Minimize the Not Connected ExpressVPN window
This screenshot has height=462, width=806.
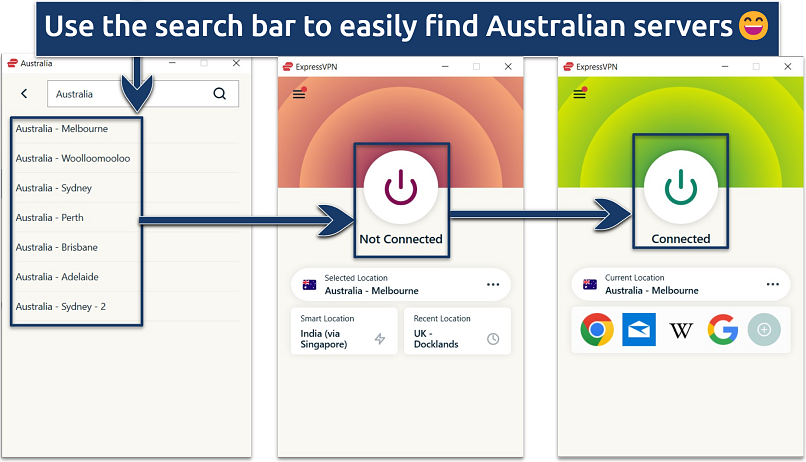pyautogui.click(x=445, y=66)
